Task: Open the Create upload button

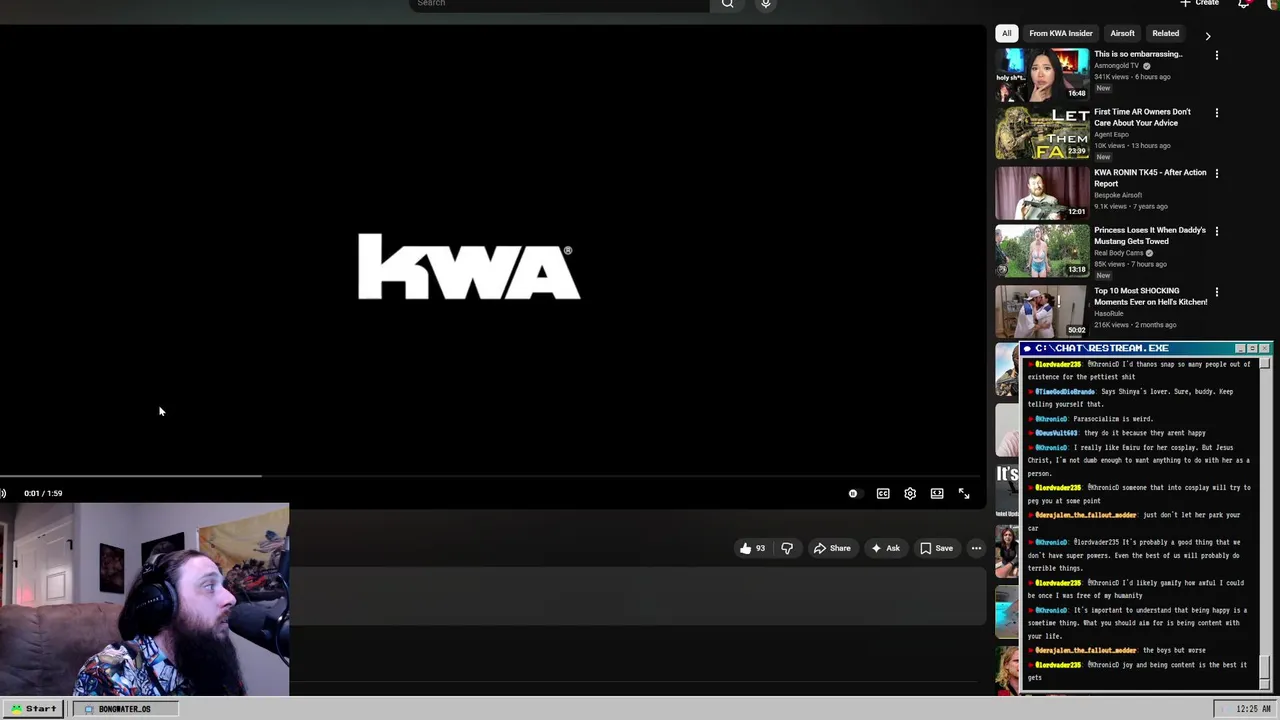Action: 1200,3
